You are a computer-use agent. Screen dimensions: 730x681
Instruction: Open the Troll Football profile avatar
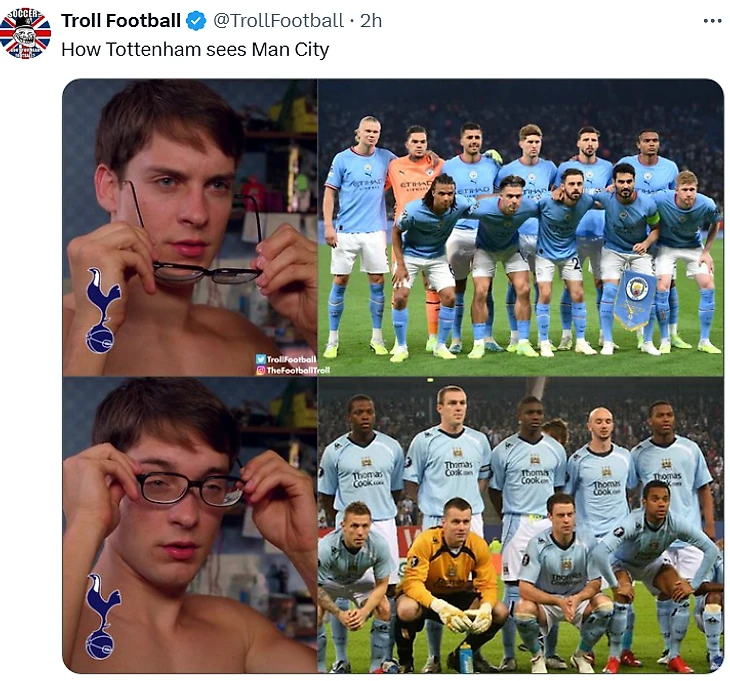[x=25, y=34]
